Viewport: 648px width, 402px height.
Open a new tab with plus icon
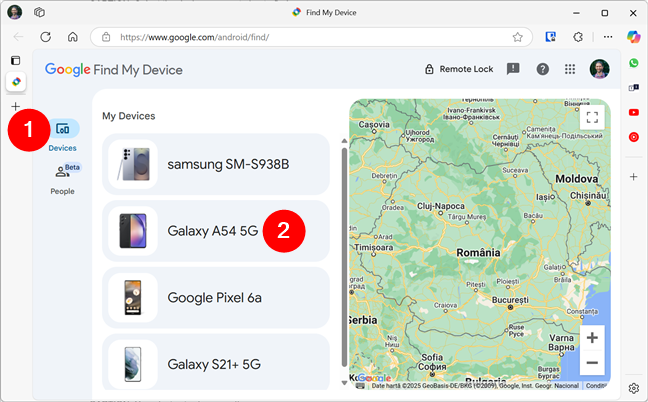[x=15, y=106]
